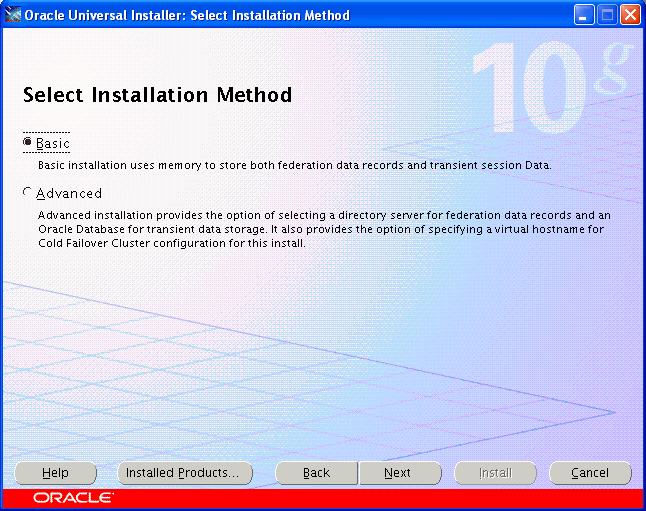Viewport: 646px width, 511px height.
Task: Open Help for the installer
Action: [x=55, y=473]
